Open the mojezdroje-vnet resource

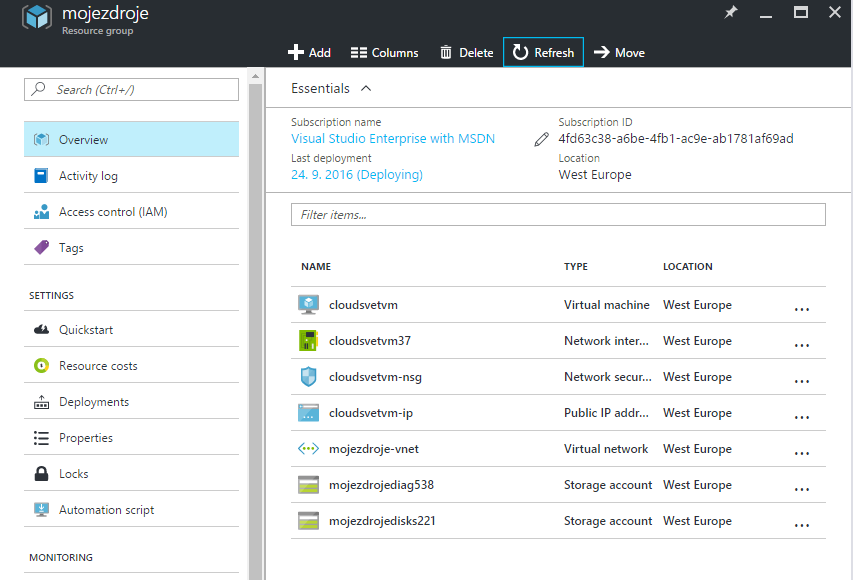(x=374, y=448)
